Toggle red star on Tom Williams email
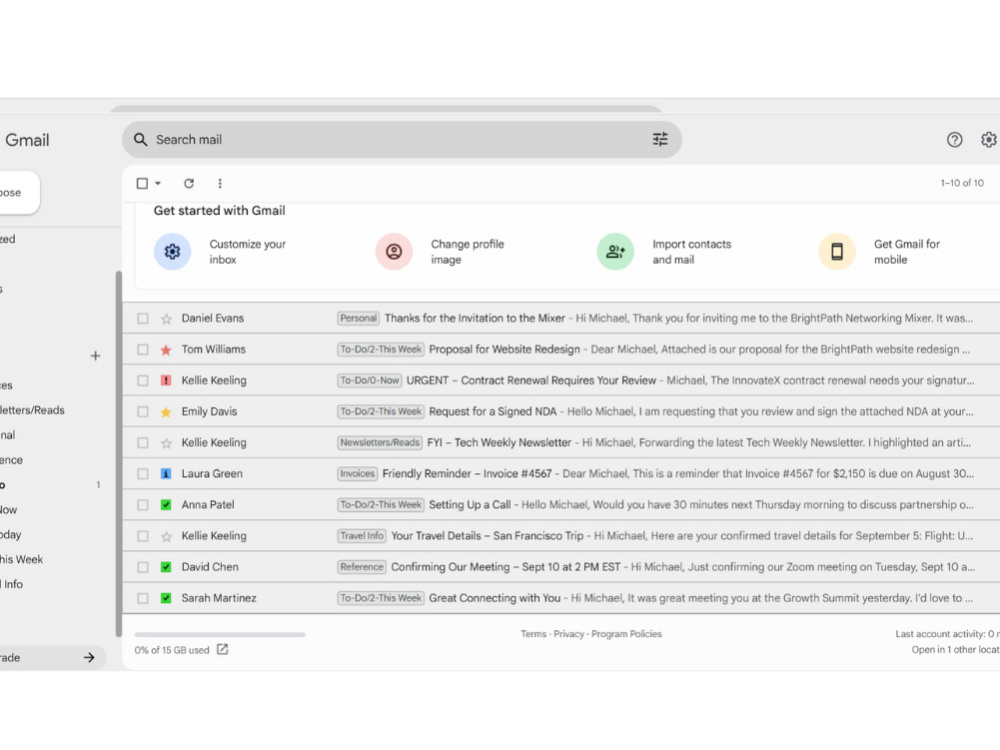The image size is (1000, 750). pos(166,349)
